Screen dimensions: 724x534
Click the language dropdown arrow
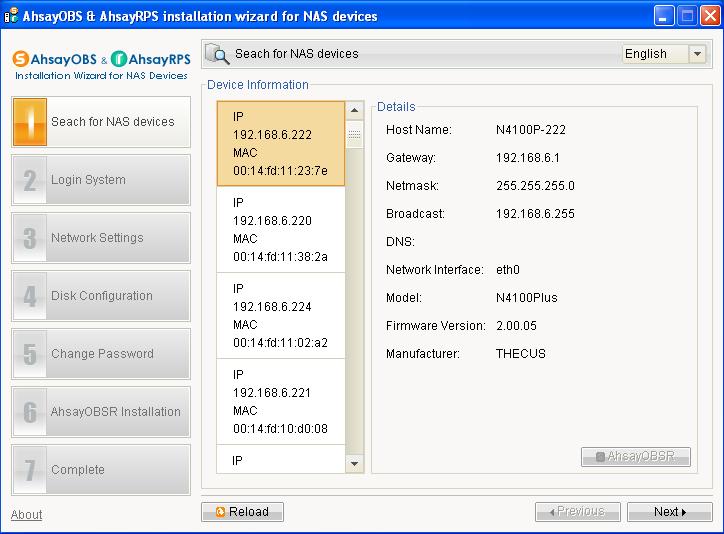tap(697, 54)
